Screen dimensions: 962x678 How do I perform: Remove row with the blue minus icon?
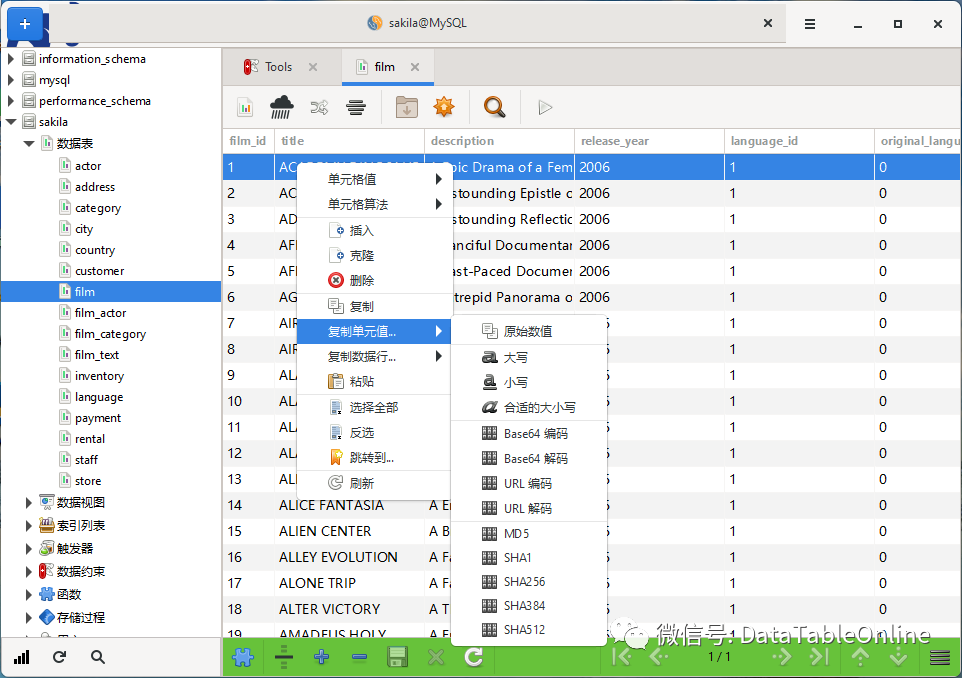tap(360, 657)
